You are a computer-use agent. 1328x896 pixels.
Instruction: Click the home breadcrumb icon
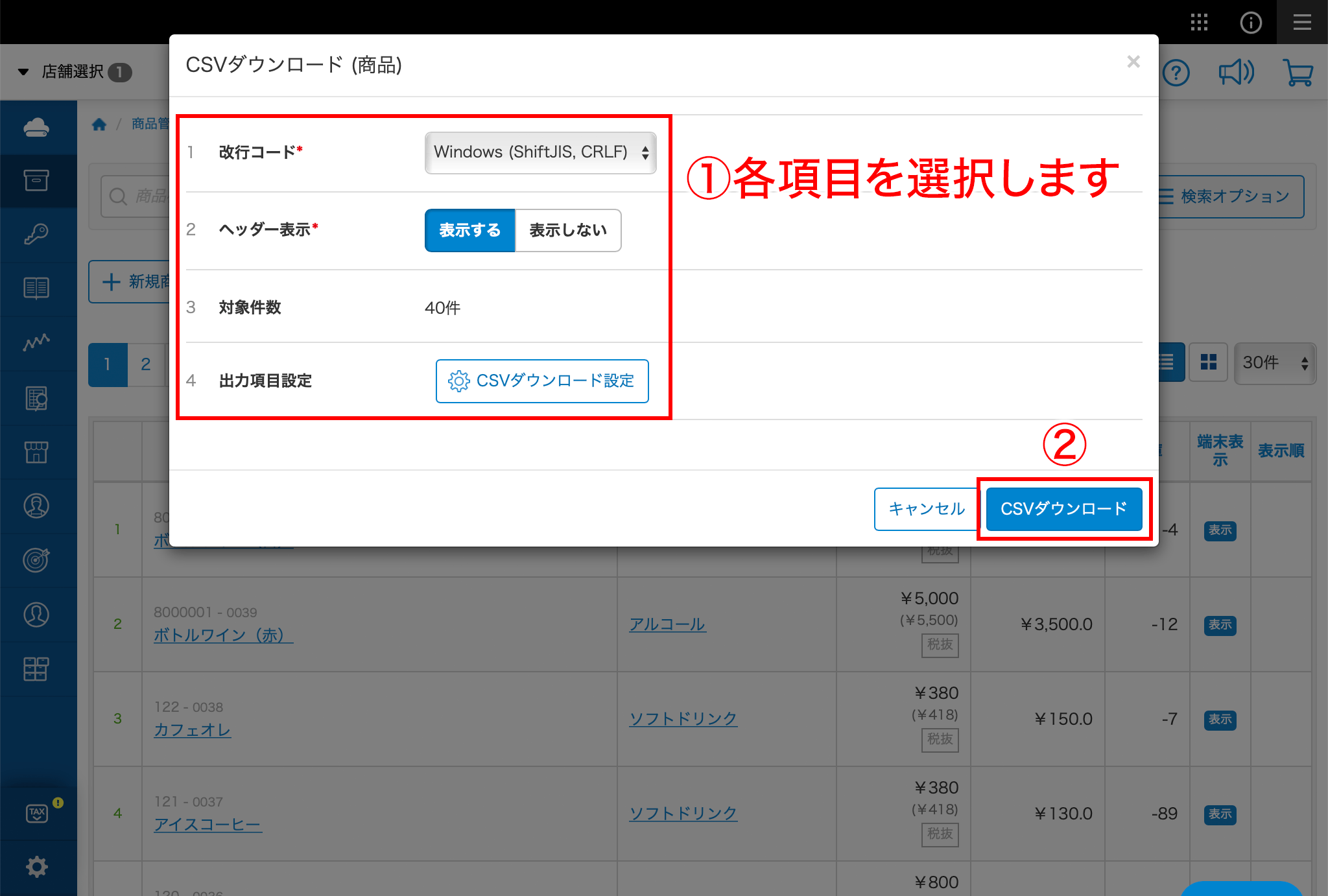click(99, 124)
